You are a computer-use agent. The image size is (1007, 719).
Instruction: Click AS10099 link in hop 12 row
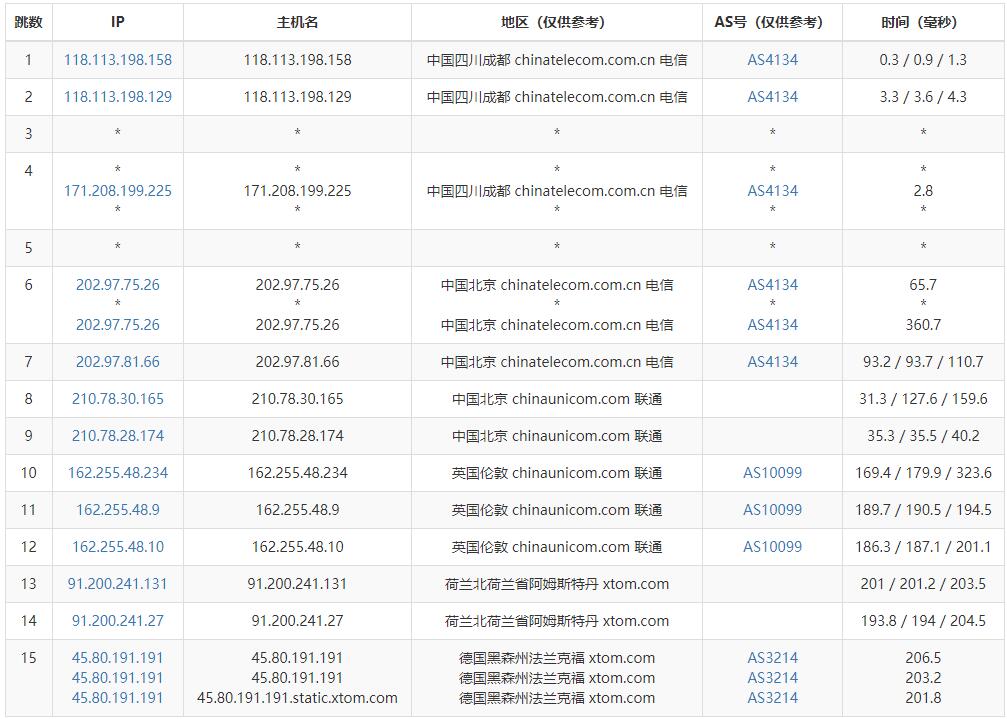[x=772, y=547]
